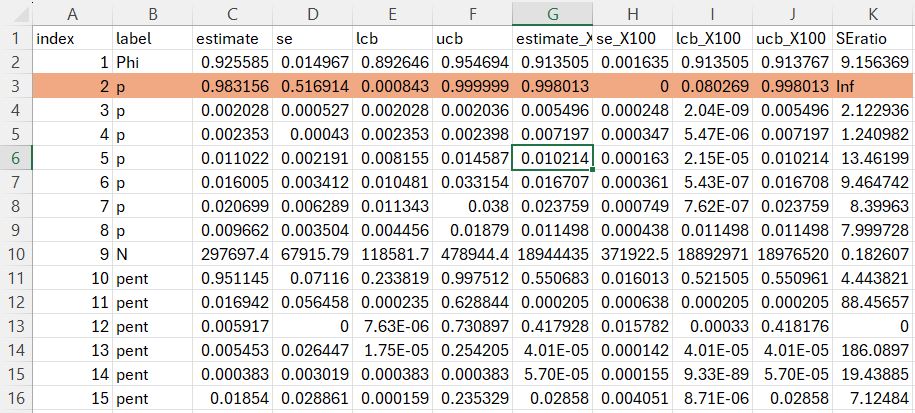Click cell containing 0.550683
The width and height of the screenshot is (915, 413).
(x=553, y=279)
